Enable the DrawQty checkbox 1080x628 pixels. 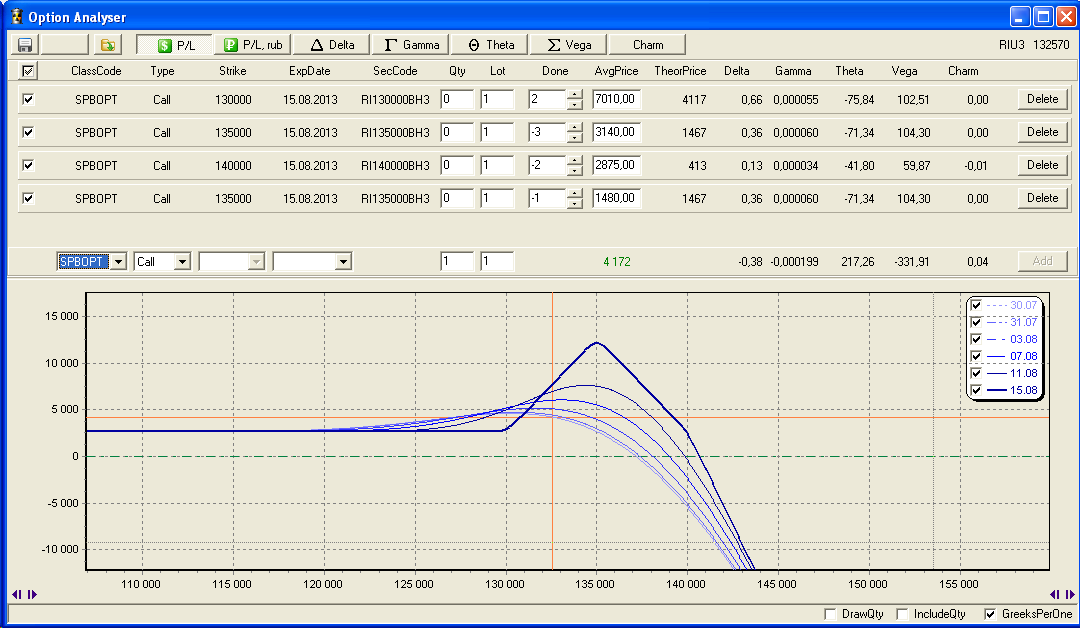point(829,614)
